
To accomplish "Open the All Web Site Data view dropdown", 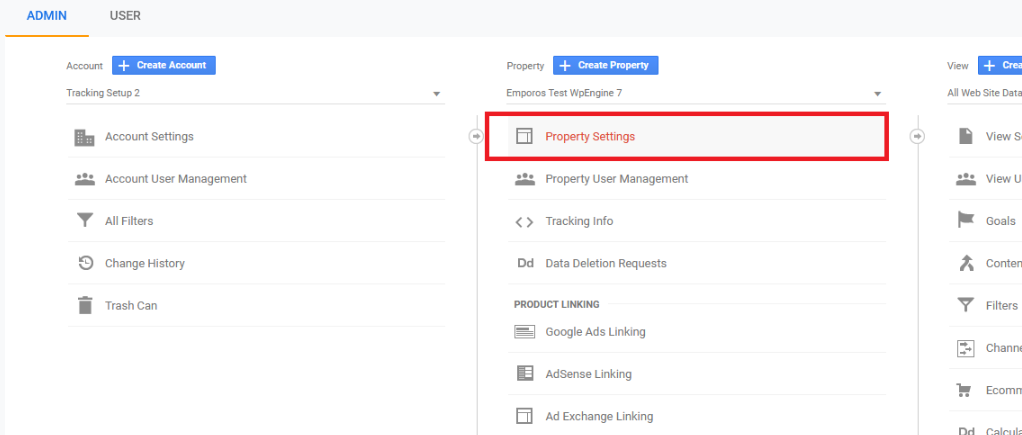I will (983, 94).
